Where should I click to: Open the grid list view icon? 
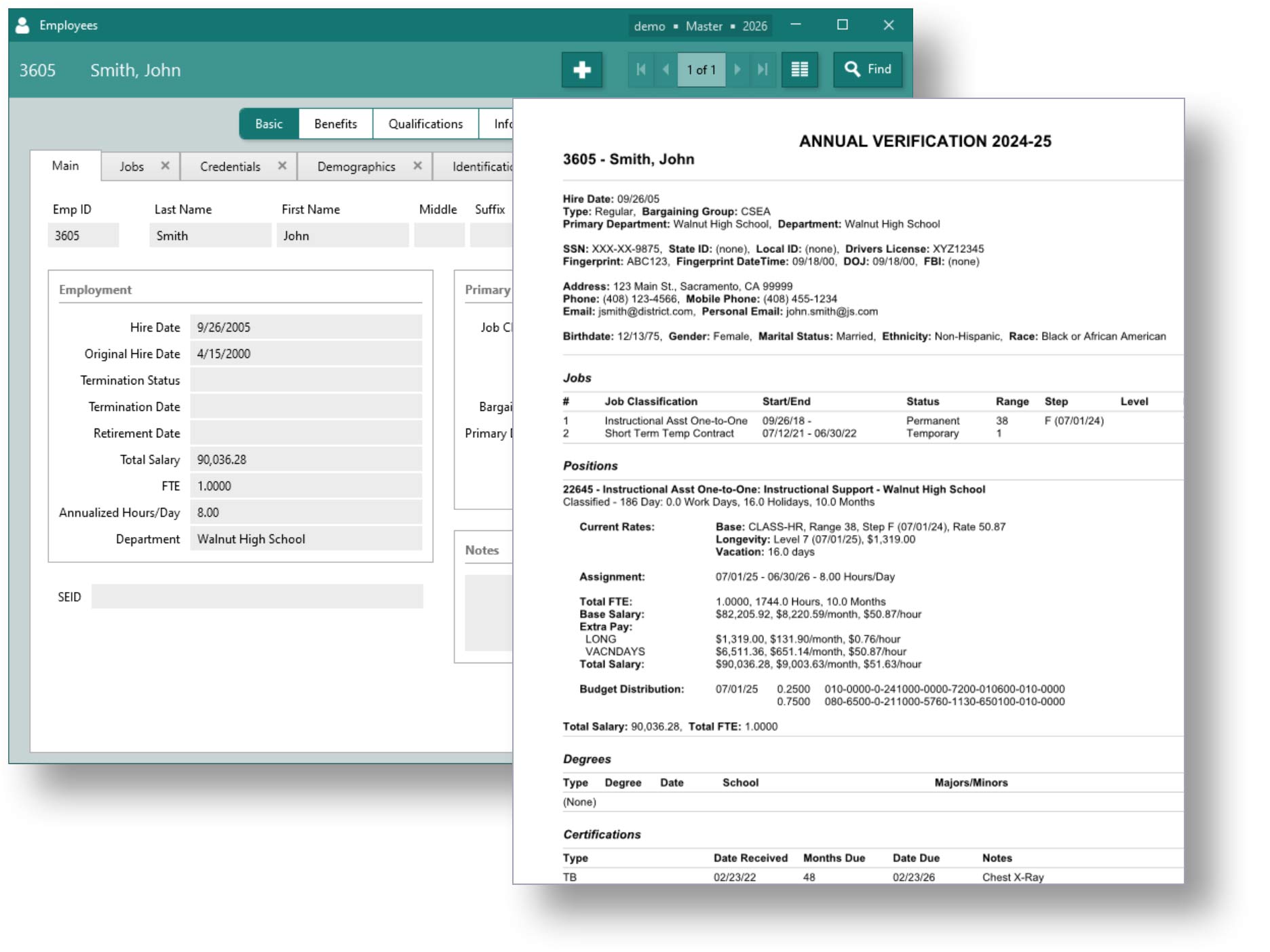(799, 70)
